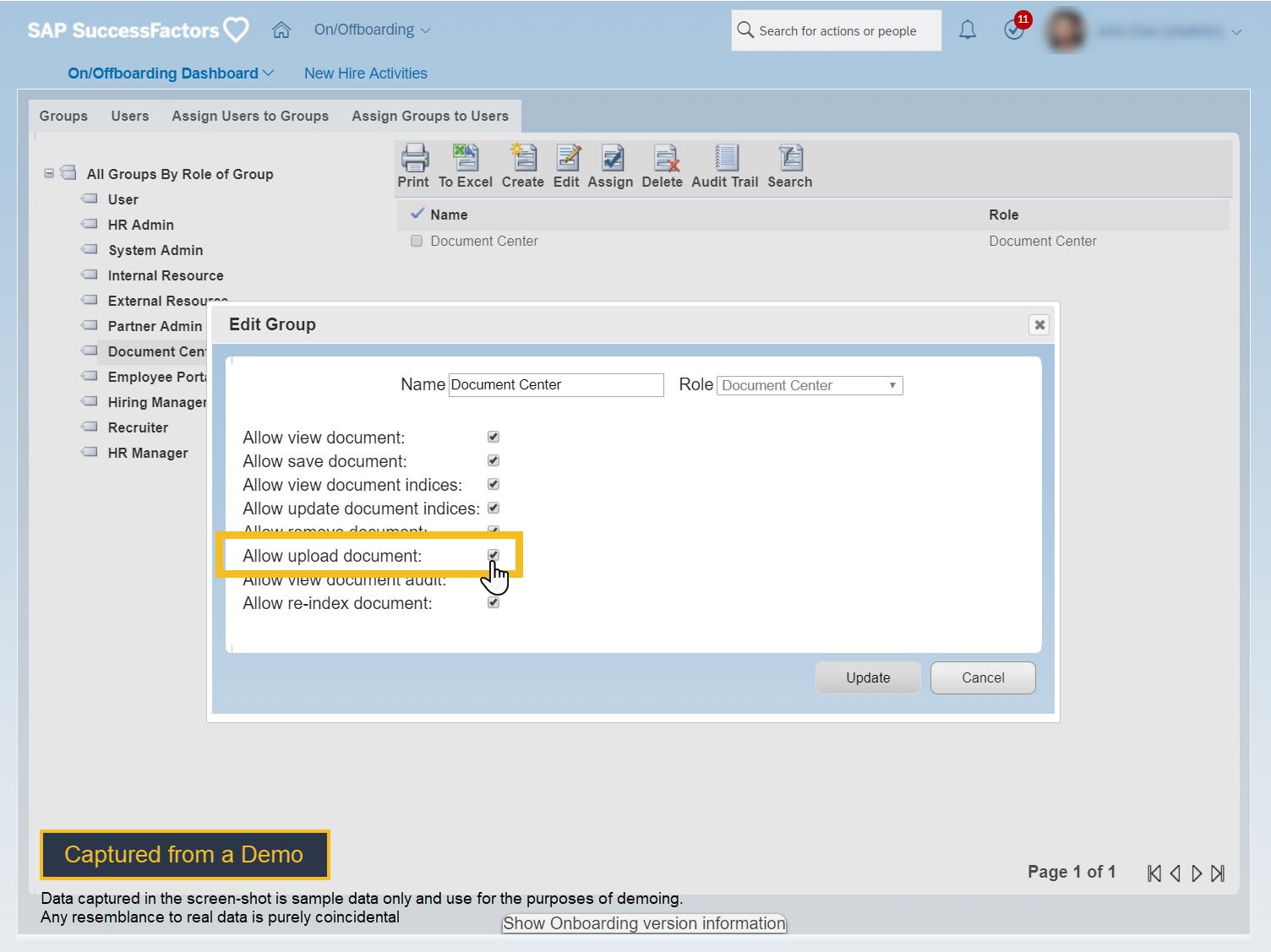Viewport: 1271px width, 952px height.
Task: Select Internal Resource in the group tree
Action: 166,275
